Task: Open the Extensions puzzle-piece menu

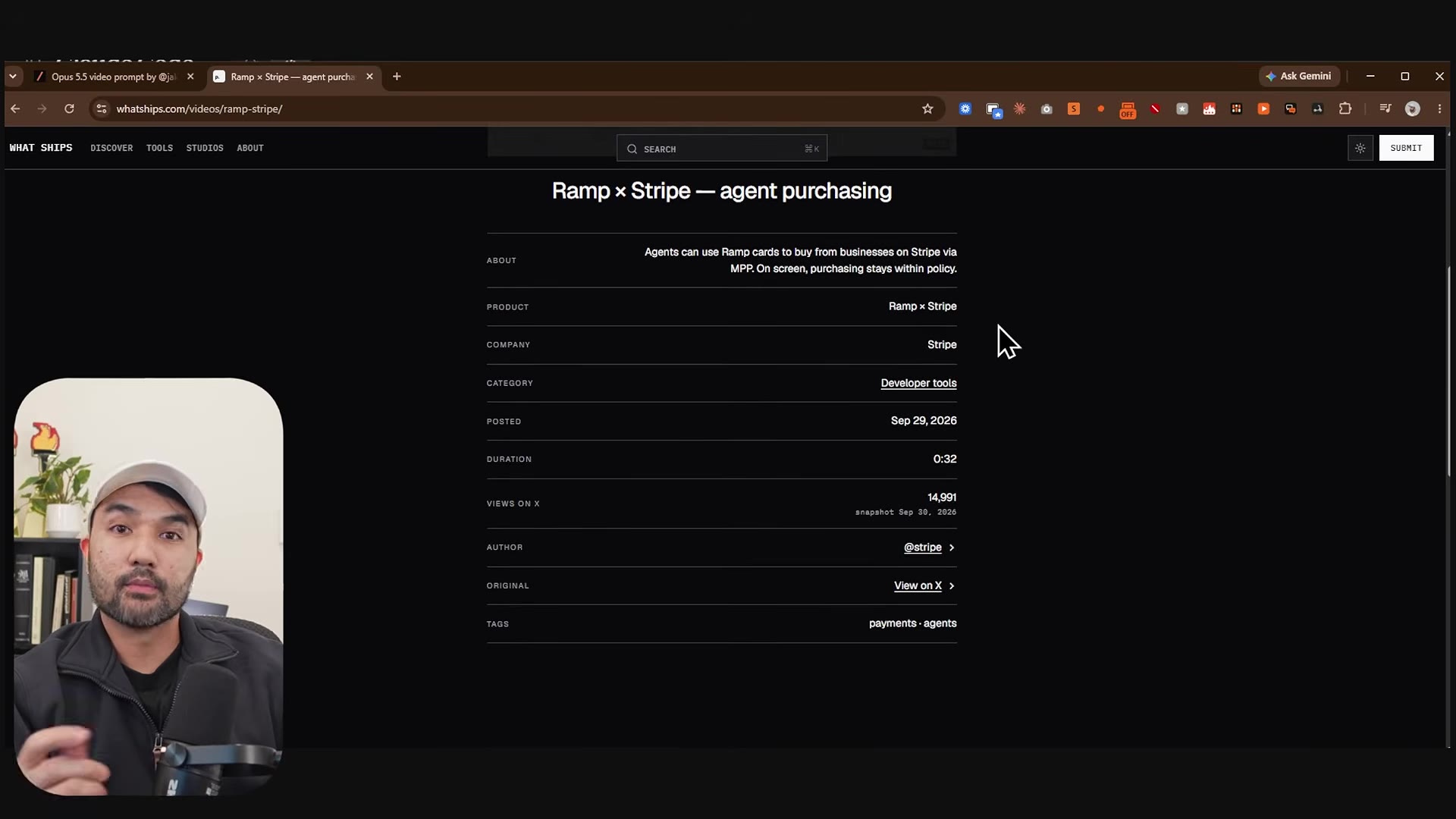Action: point(1345,108)
